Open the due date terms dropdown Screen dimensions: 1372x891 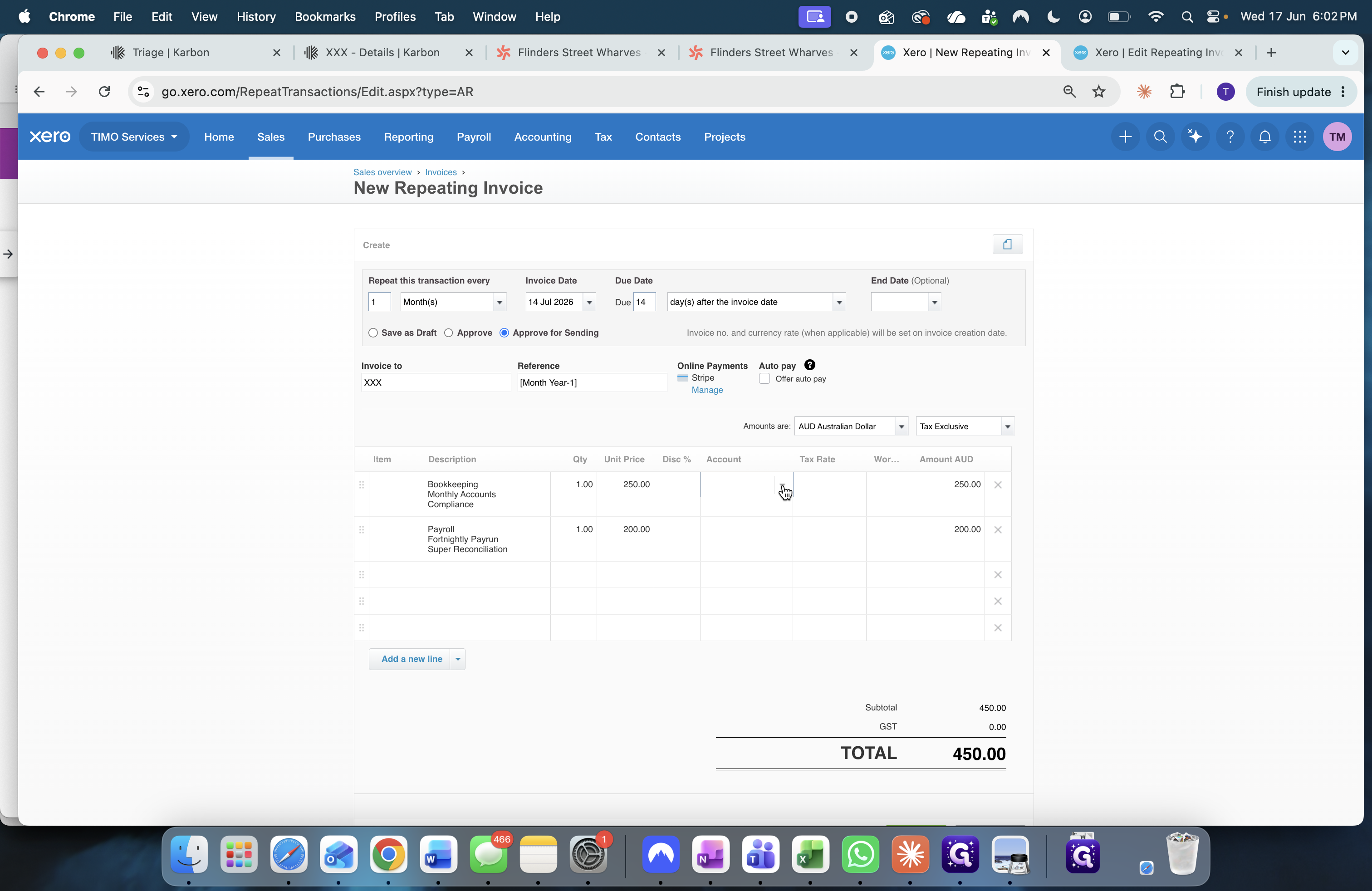click(x=839, y=302)
